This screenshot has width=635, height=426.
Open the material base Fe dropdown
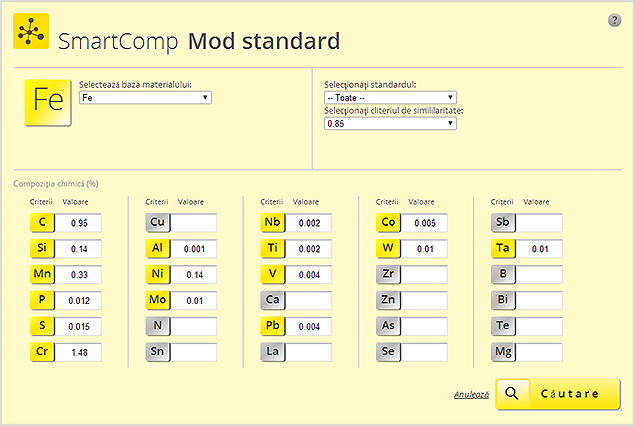[x=145, y=98]
